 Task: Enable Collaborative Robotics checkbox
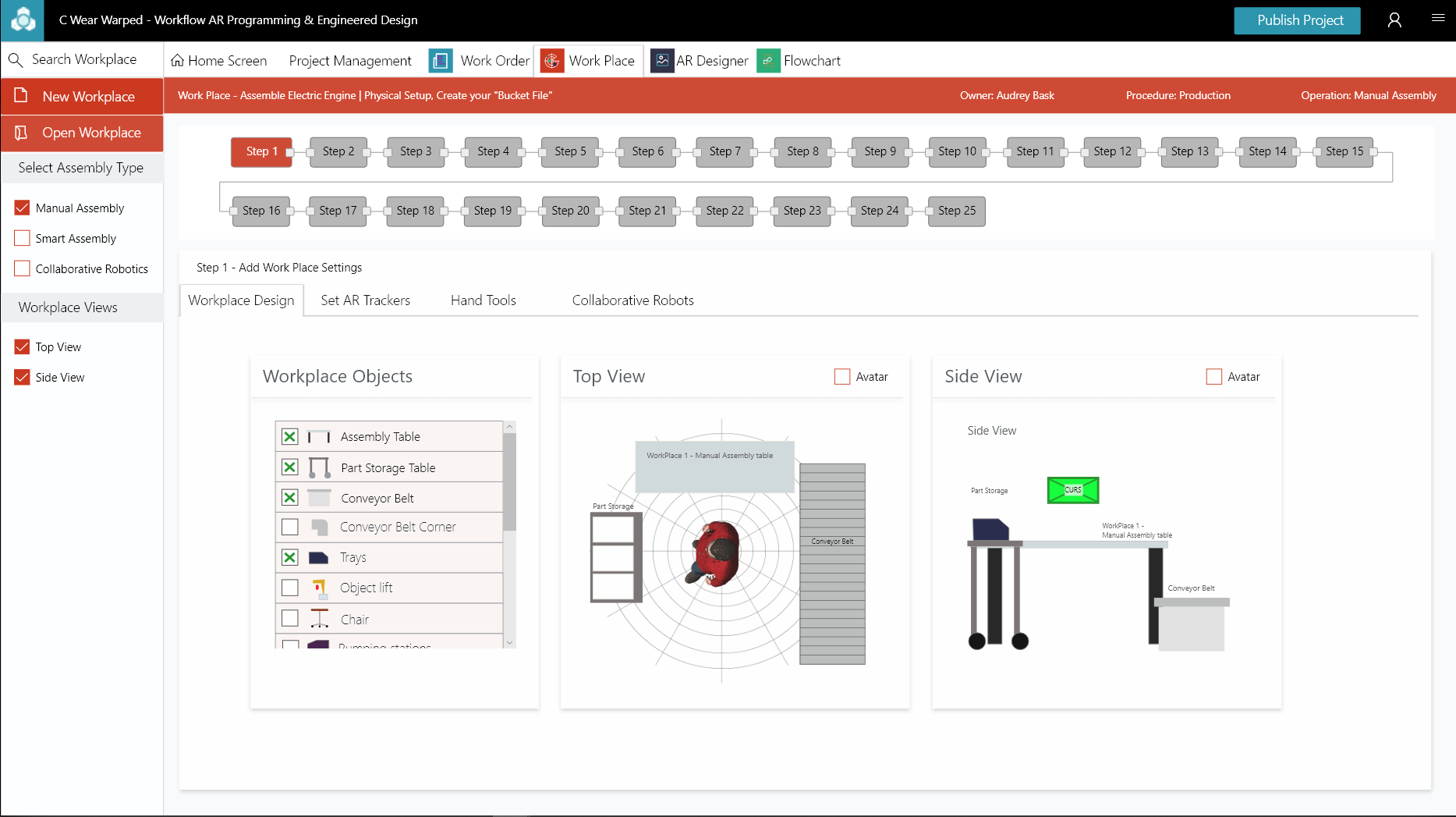pyautogui.click(x=22, y=268)
